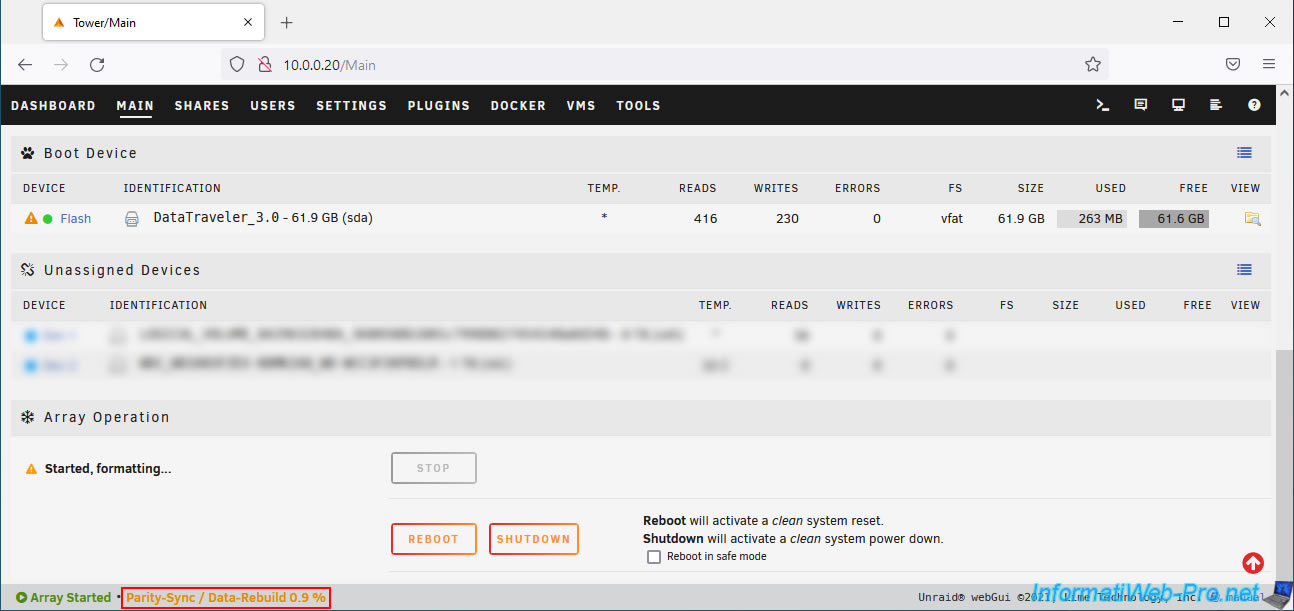The width and height of the screenshot is (1294, 611).
Task: Open the system log icon
Action: click(1216, 105)
